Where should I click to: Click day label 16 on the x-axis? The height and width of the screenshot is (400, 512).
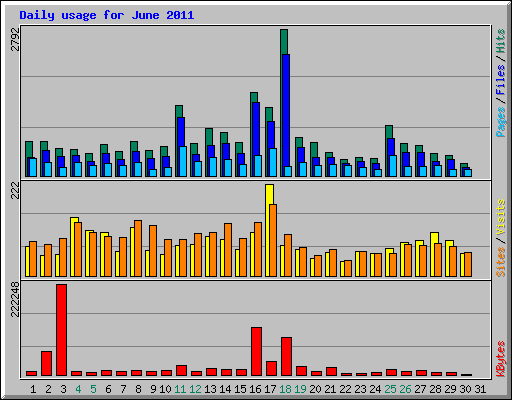pyautogui.click(x=255, y=389)
